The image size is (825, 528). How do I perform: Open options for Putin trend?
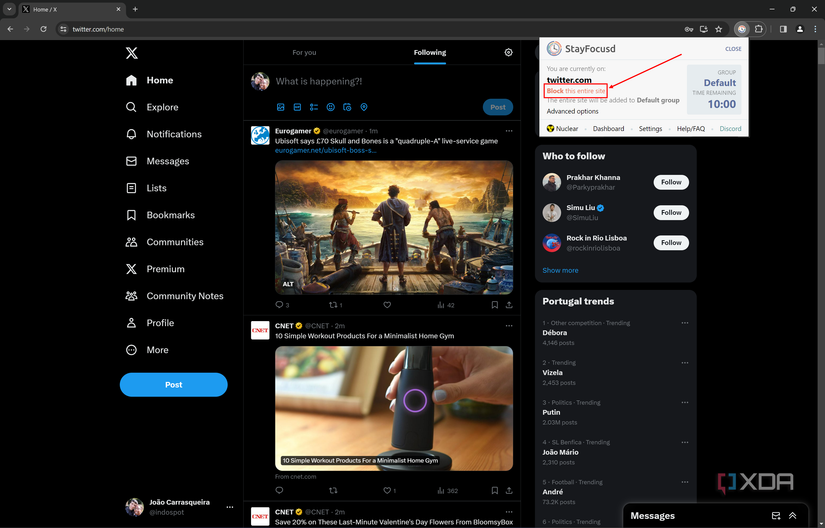point(685,402)
